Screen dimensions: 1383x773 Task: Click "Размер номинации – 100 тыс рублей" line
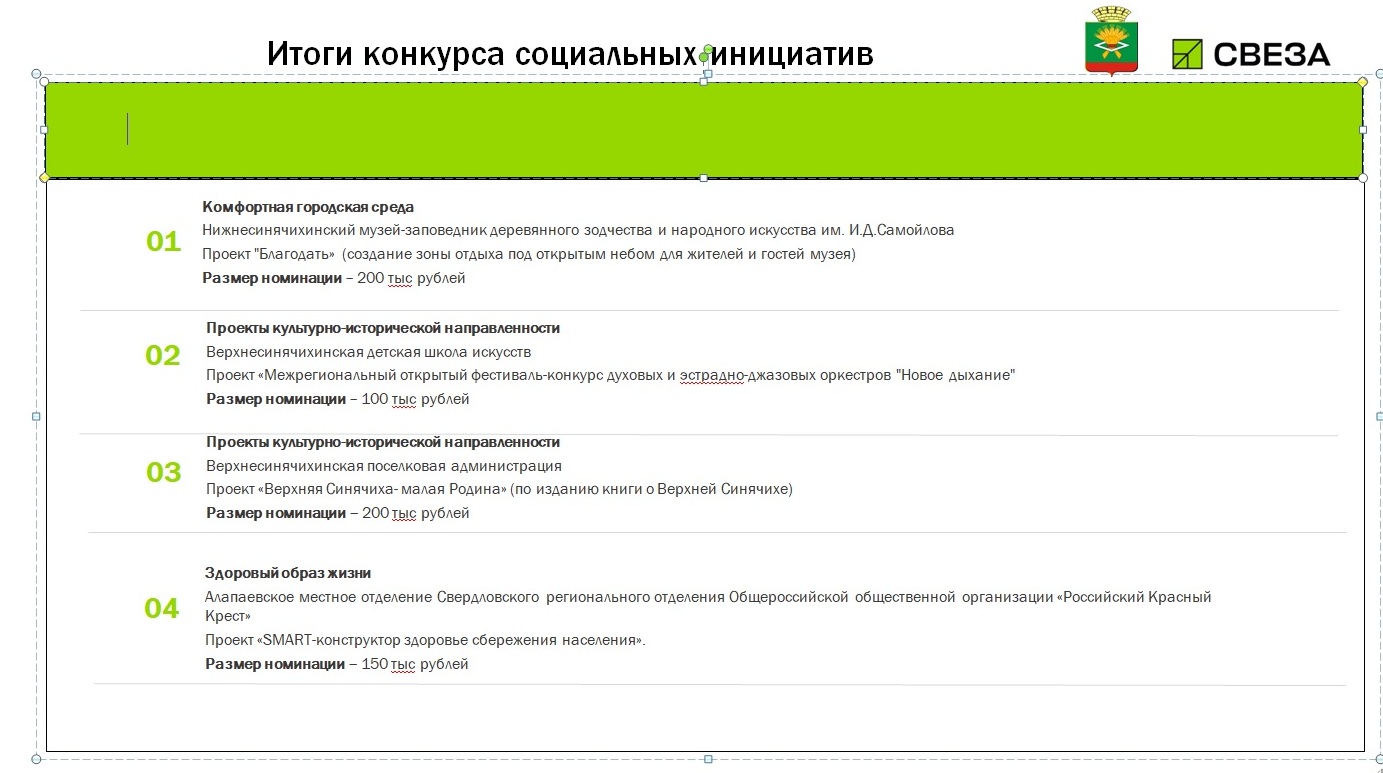[x=338, y=400]
